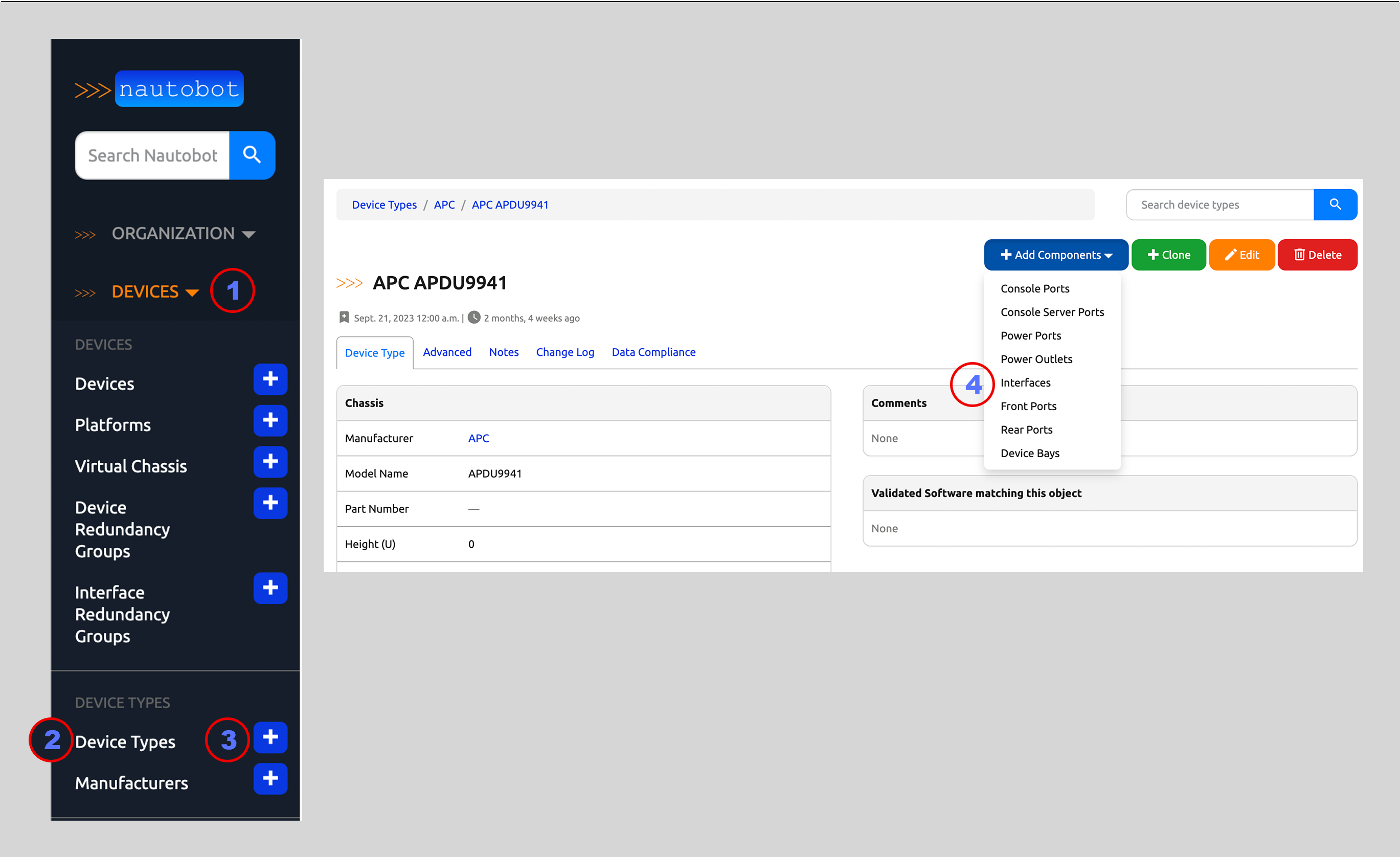Click the Search device types input field
1400x857 pixels.
pyautogui.click(x=1218, y=204)
